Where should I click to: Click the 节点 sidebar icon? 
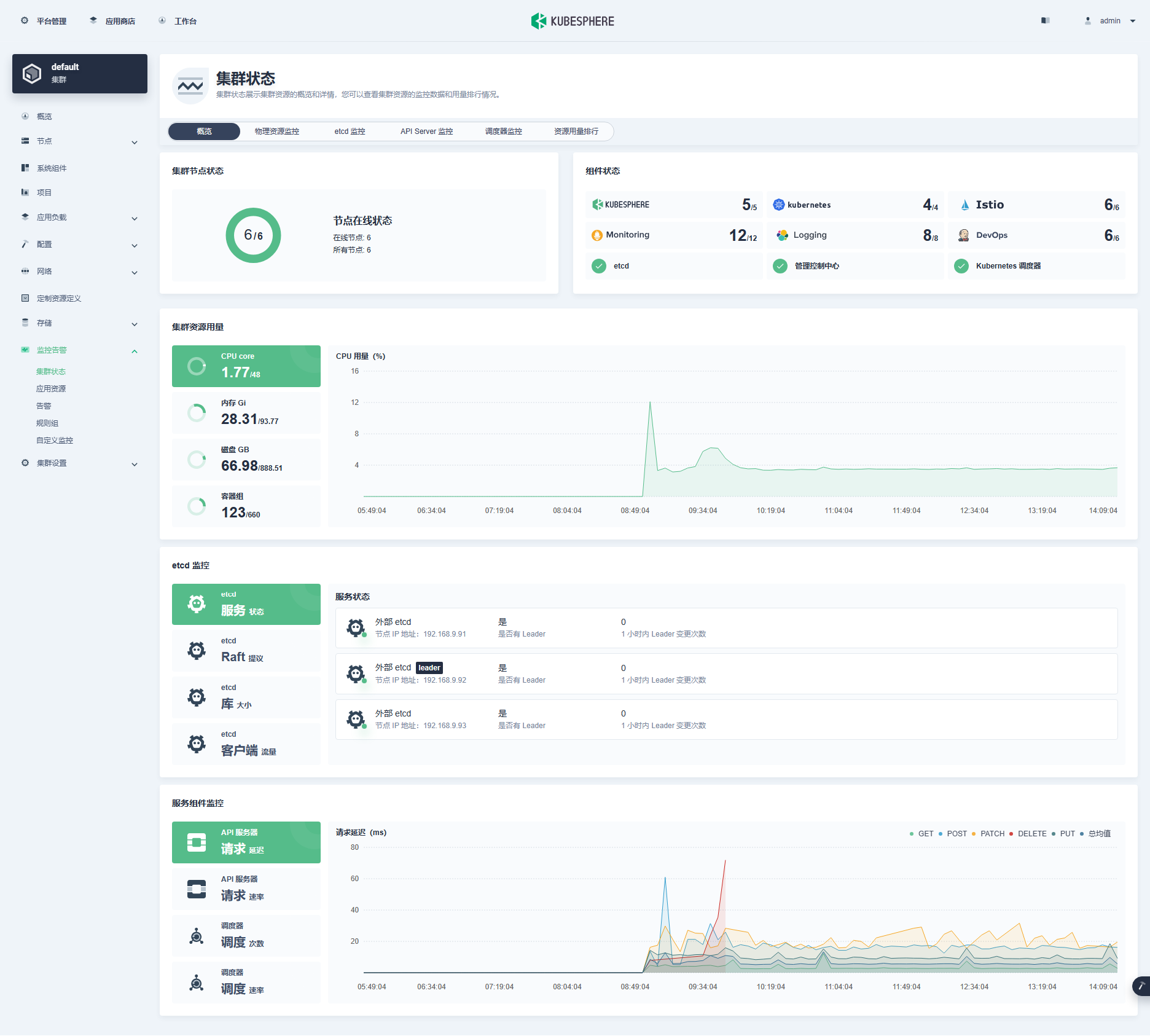pyautogui.click(x=25, y=141)
